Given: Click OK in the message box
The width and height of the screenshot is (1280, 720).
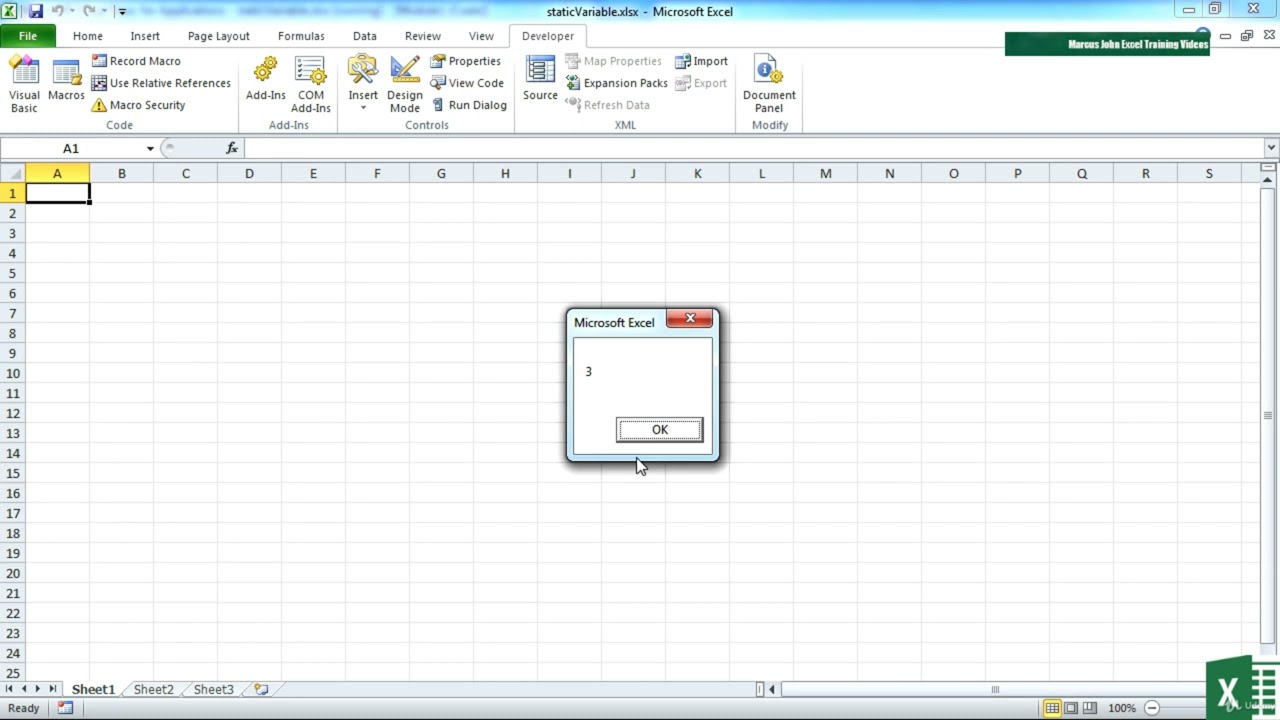Looking at the screenshot, I should pyautogui.click(x=660, y=430).
